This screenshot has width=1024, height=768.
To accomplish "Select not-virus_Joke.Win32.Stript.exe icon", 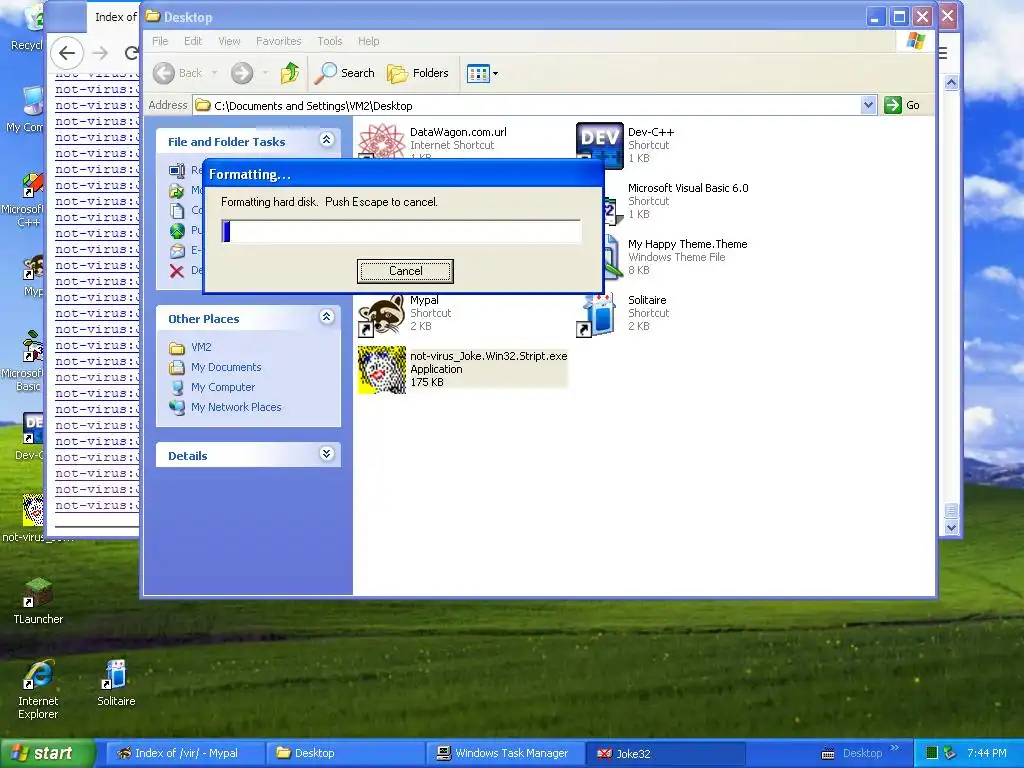I will click(x=381, y=370).
